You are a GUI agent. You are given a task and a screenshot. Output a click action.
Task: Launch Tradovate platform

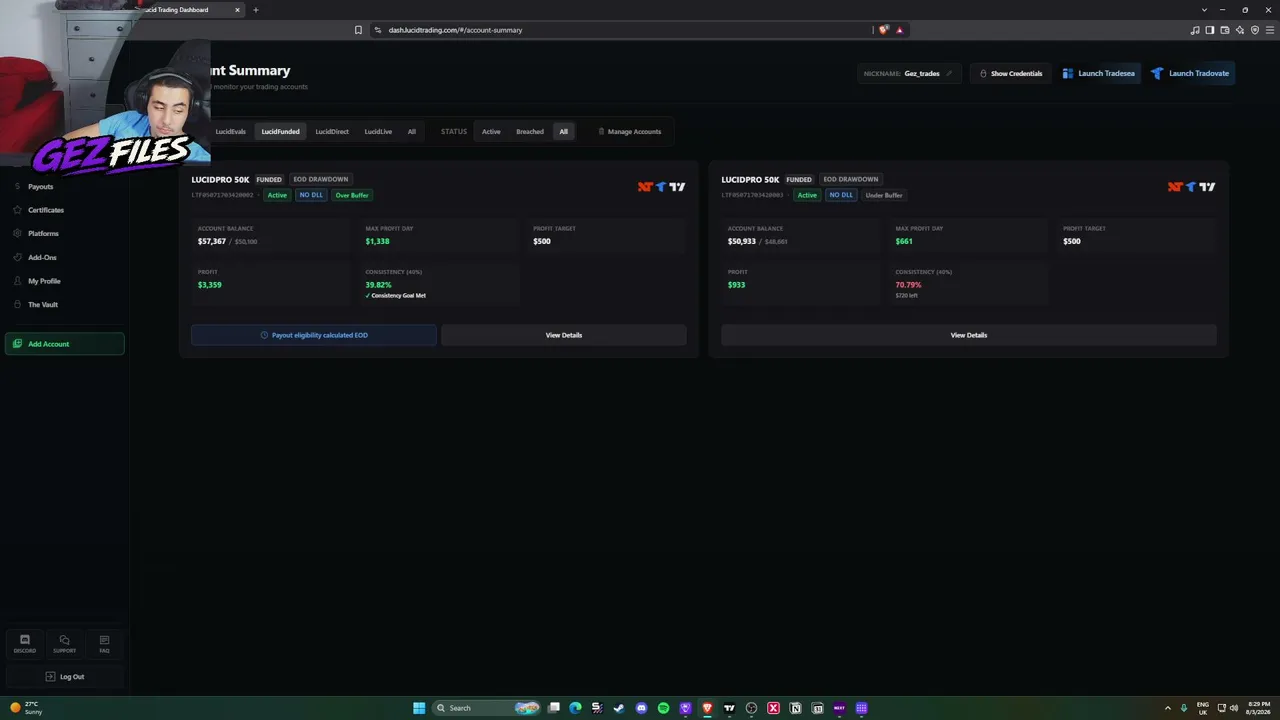click(1190, 73)
